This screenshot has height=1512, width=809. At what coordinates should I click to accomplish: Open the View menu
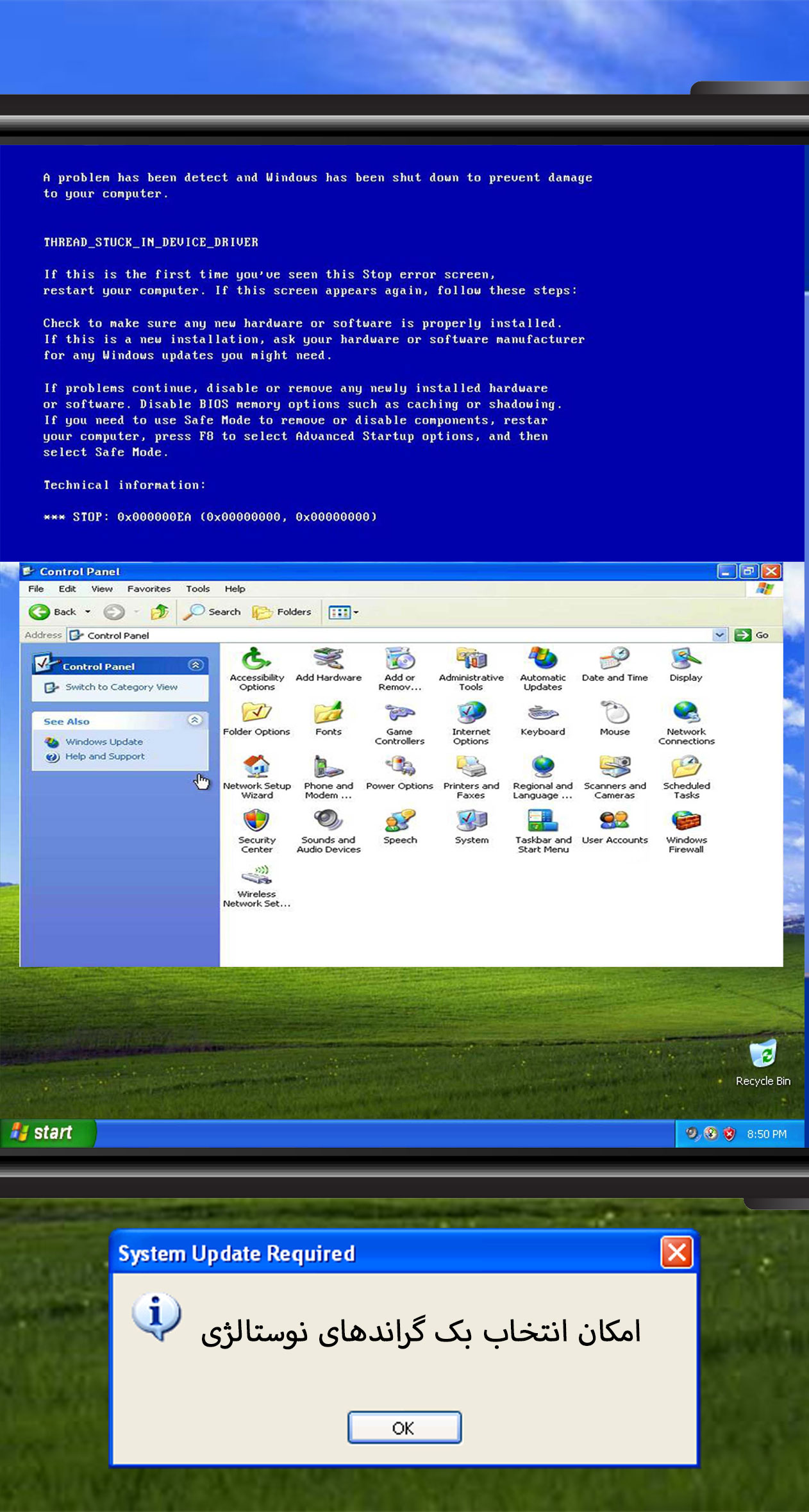102,589
